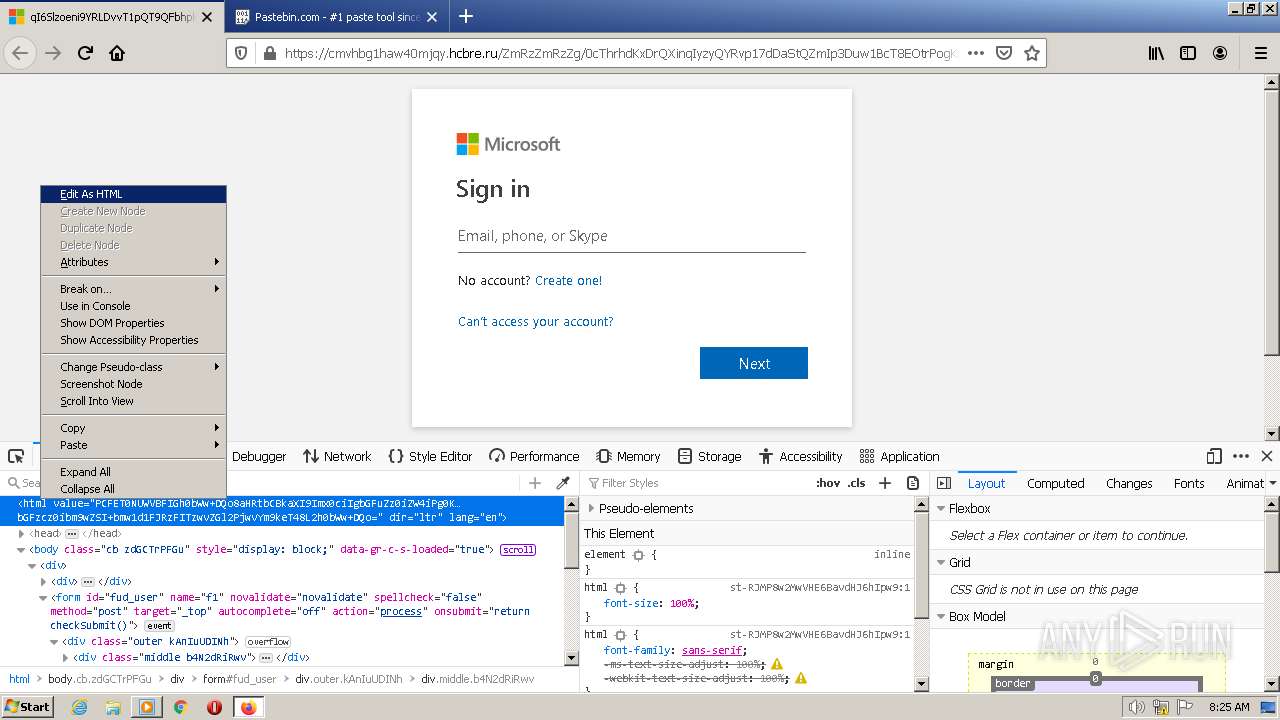Toggle :hov pseudo-class panel
This screenshot has width=1280, height=720.
[828, 483]
